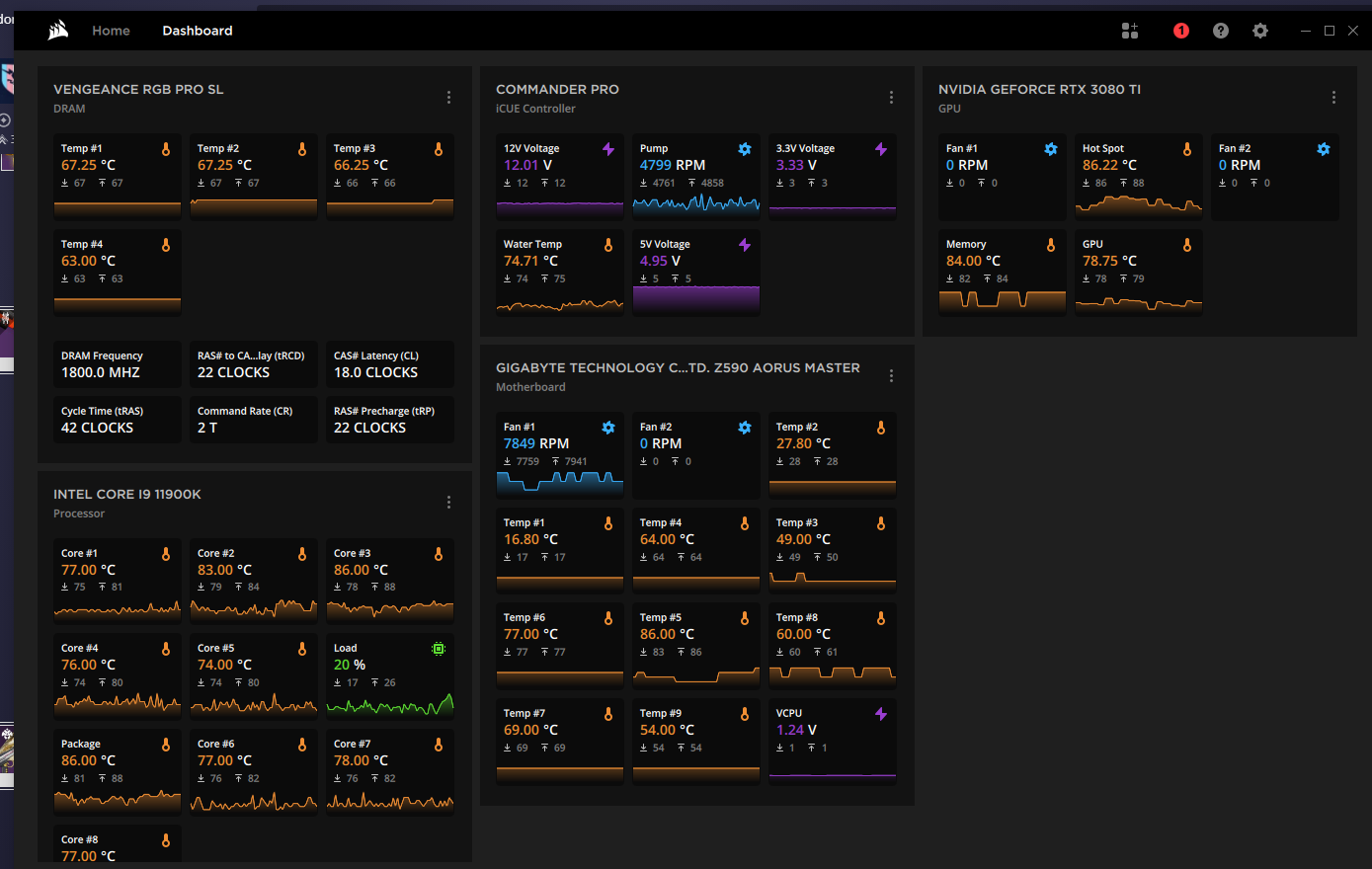The width and height of the screenshot is (1372, 869).
Task: Open Intel Core i9 11900K options menu
Action: coord(448,502)
